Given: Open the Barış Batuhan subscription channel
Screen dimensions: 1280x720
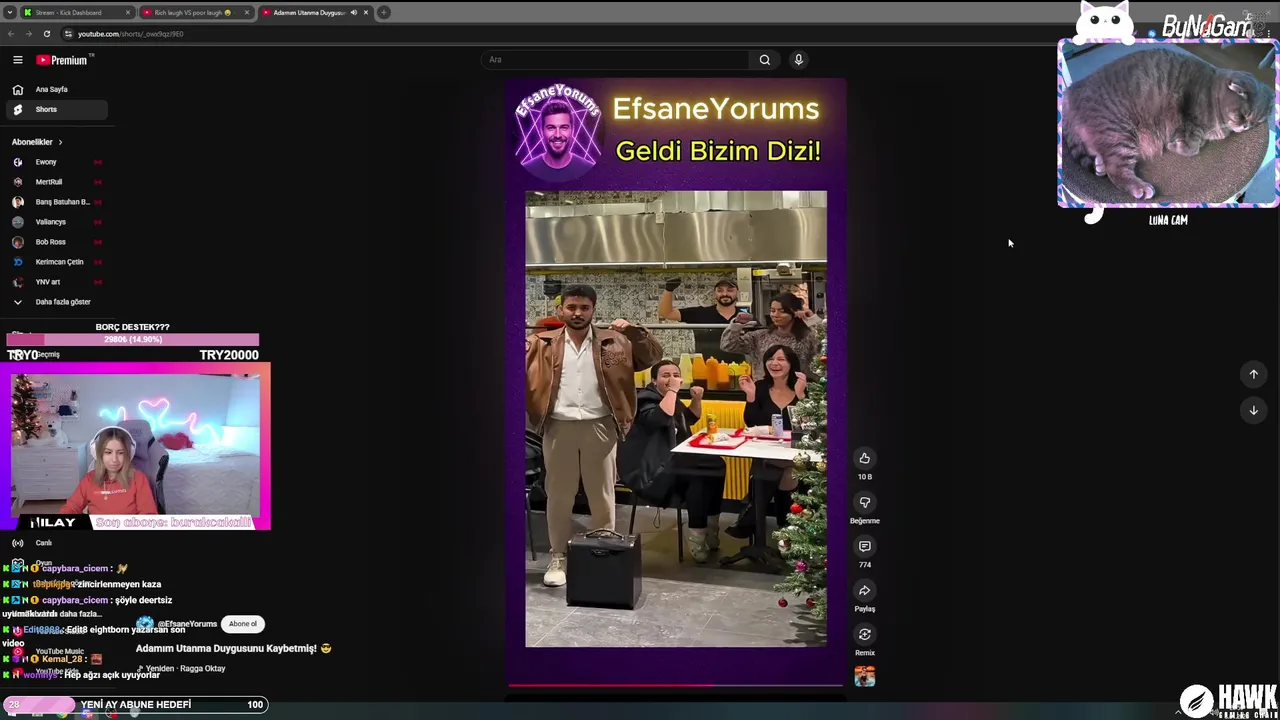Looking at the screenshot, I should [x=57, y=202].
